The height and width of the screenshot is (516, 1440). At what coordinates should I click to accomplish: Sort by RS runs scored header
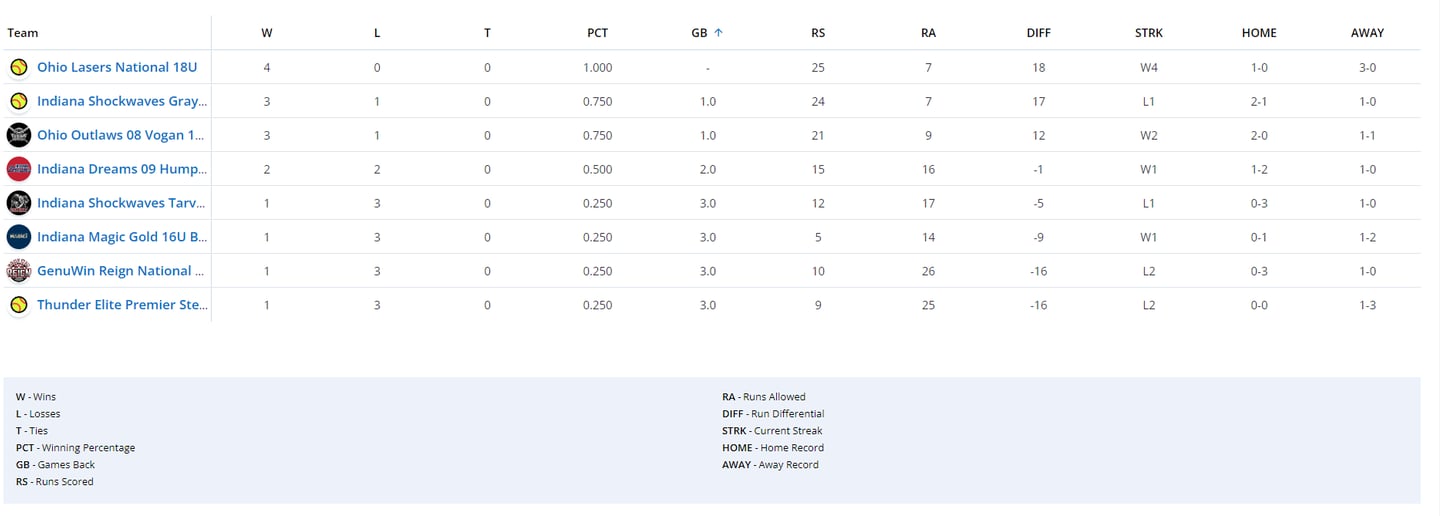(818, 33)
